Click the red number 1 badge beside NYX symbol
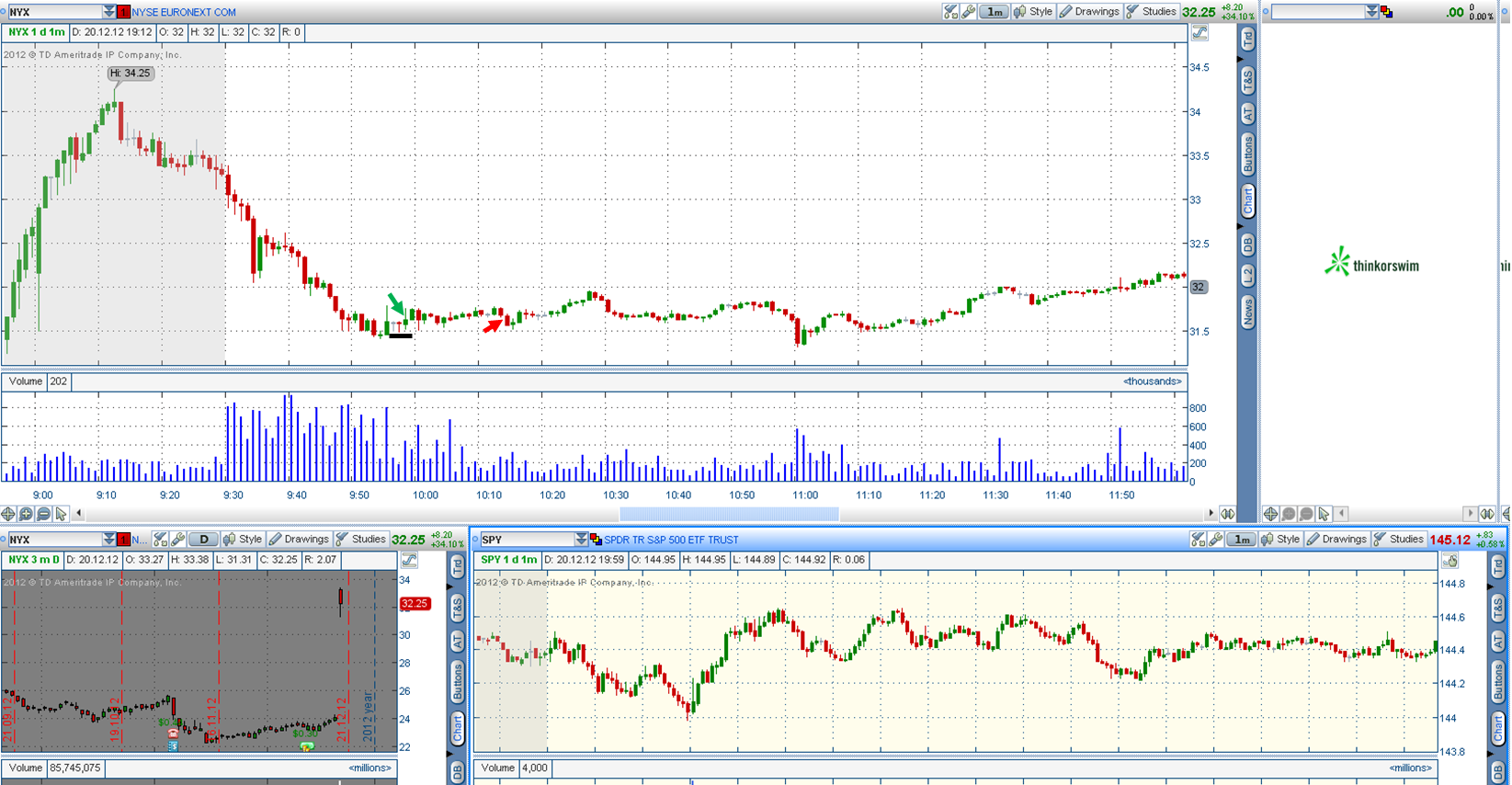The width and height of the screenshot is (1512, 785). pyautogui.click(x=123, y=12)
